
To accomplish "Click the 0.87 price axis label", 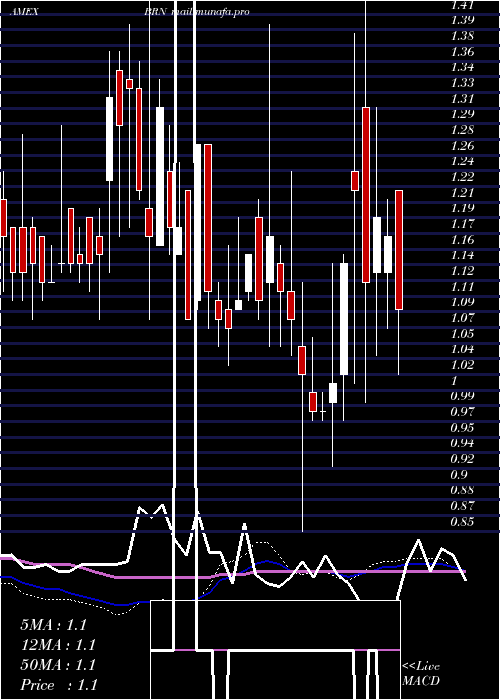I will pyautogui.click(x=462, y=506).
